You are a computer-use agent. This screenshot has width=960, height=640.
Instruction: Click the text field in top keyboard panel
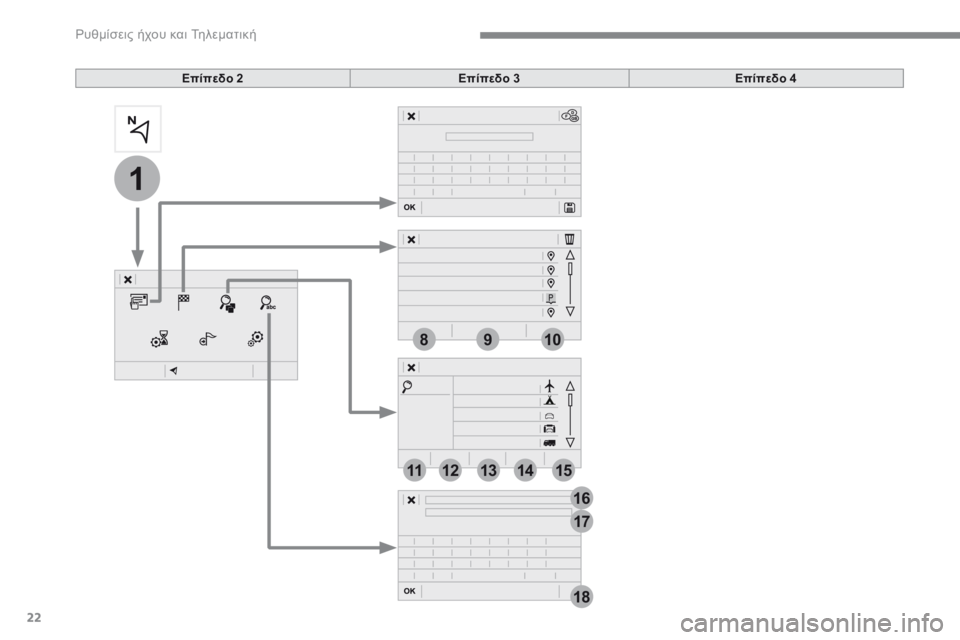[x=488, y=136]
